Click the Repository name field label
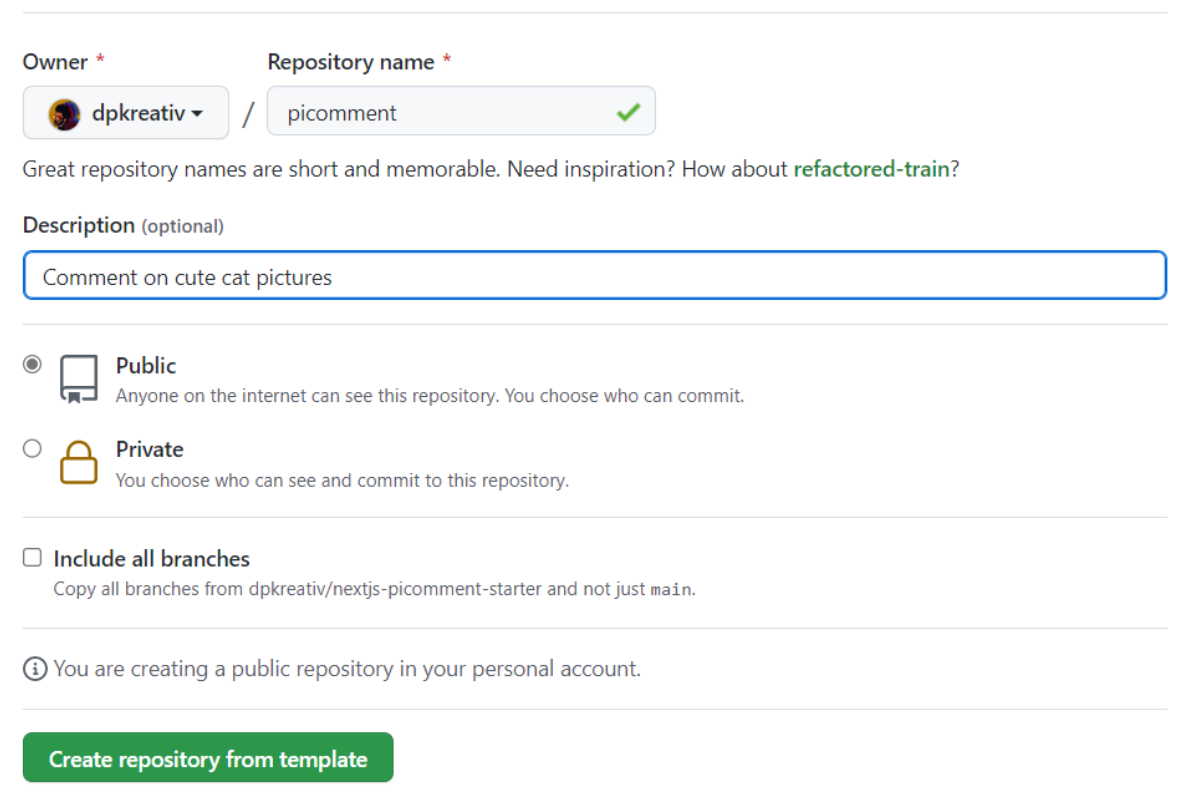Screen dimensions: 1182x798 click(x=351, y=62)
